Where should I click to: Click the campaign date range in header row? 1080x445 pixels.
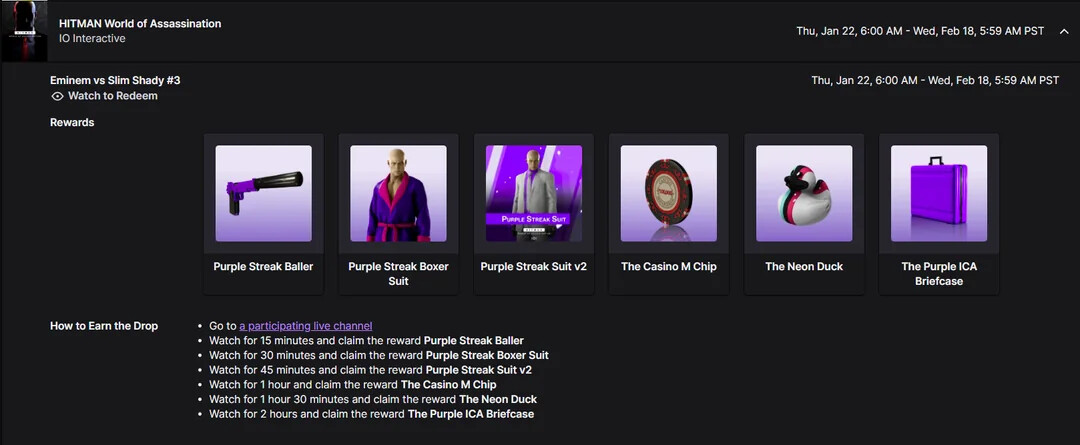point(919,31)
